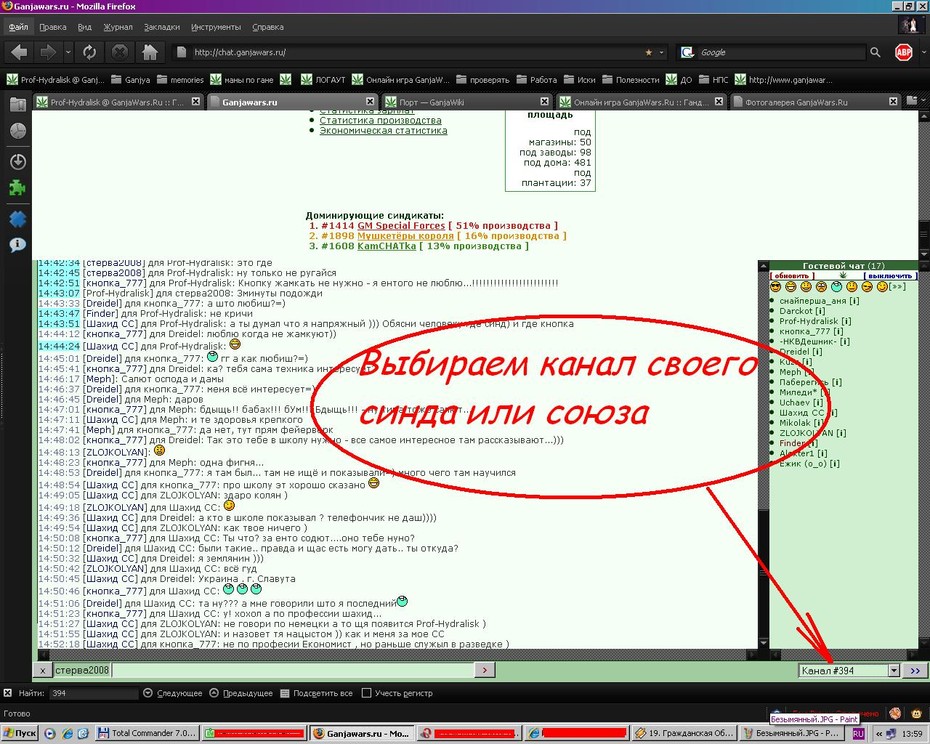Click the history clock sidebar icon
The width and height of the screenshot is (930, 744).
(18, 131)
